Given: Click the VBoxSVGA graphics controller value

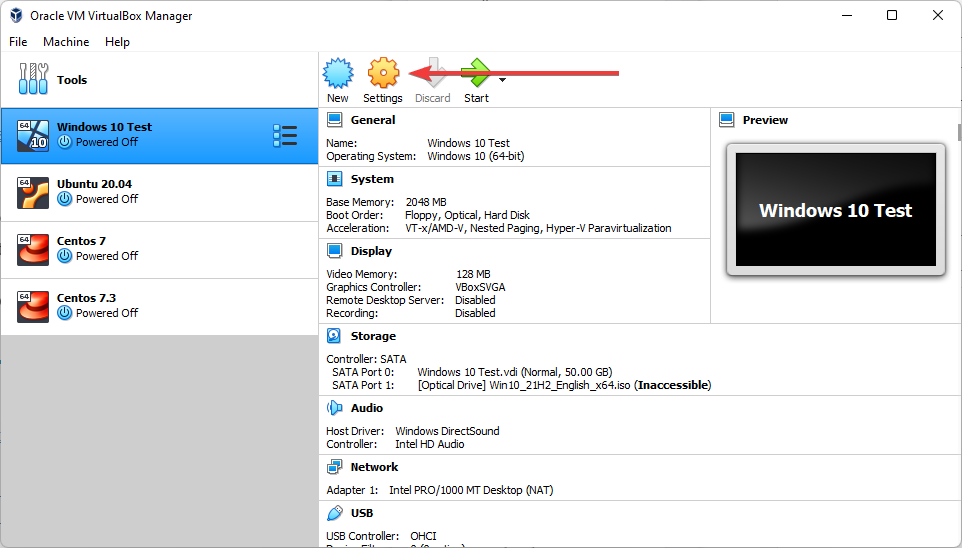Looking at the screenshot, I should (480, 287).
